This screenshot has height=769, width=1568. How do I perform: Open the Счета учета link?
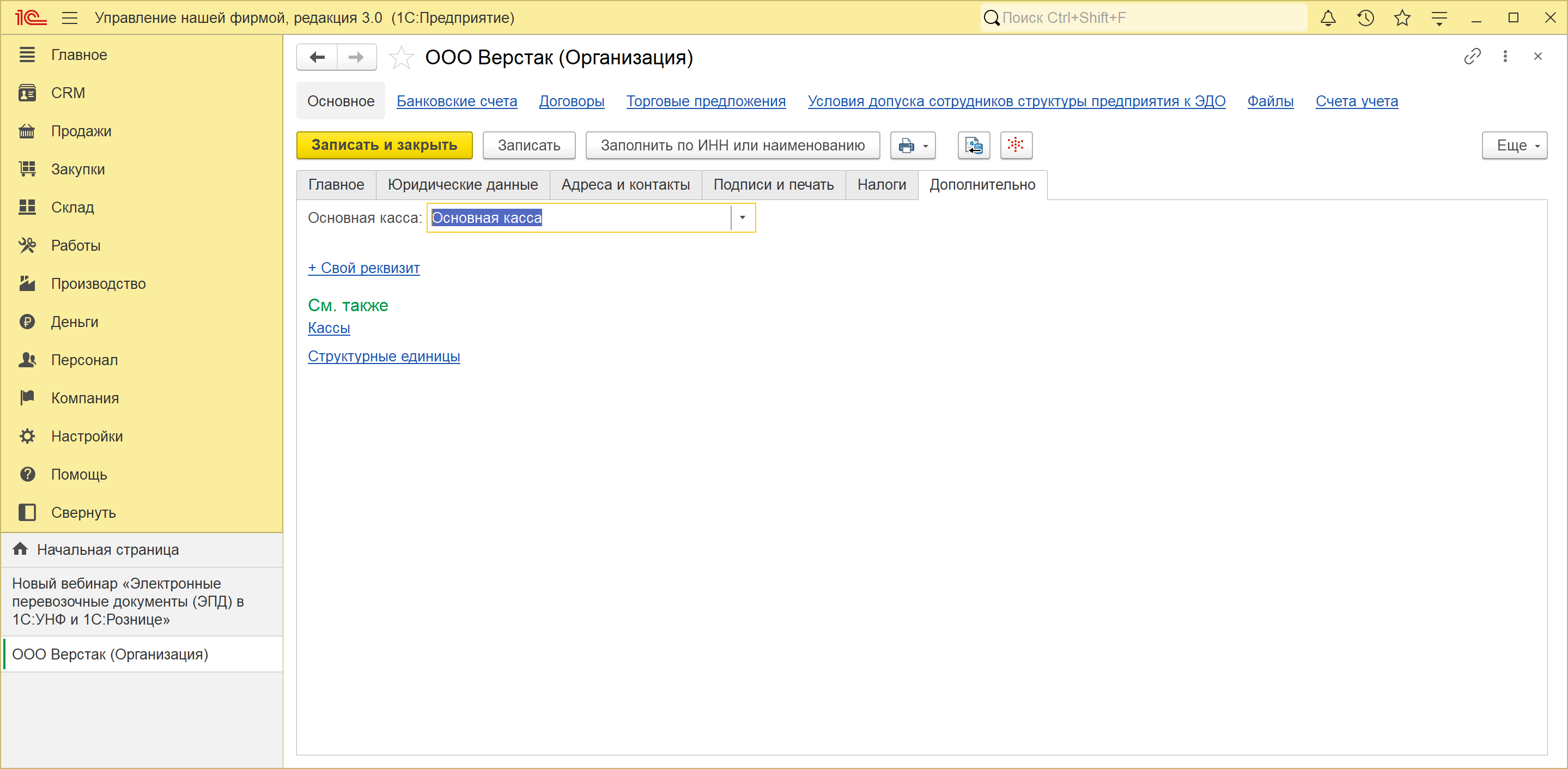tap(1357, 102)
